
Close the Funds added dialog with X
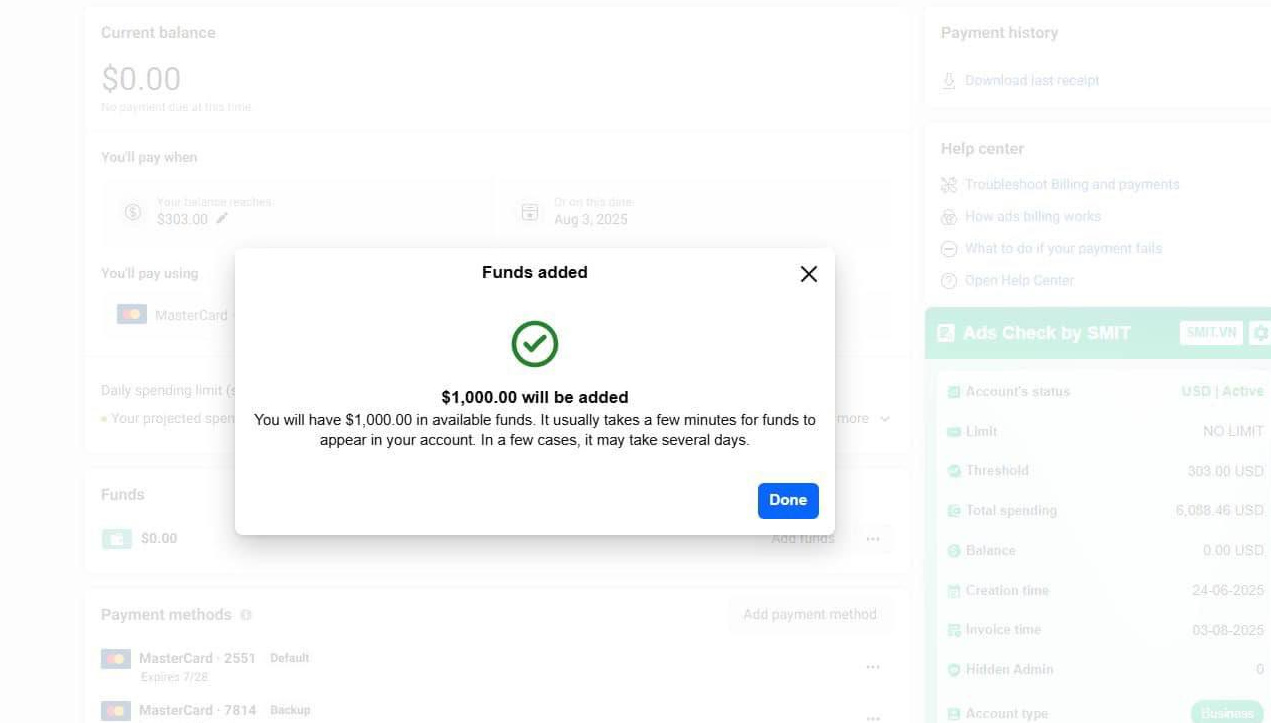pyautogui.click(x=809, y=274)
